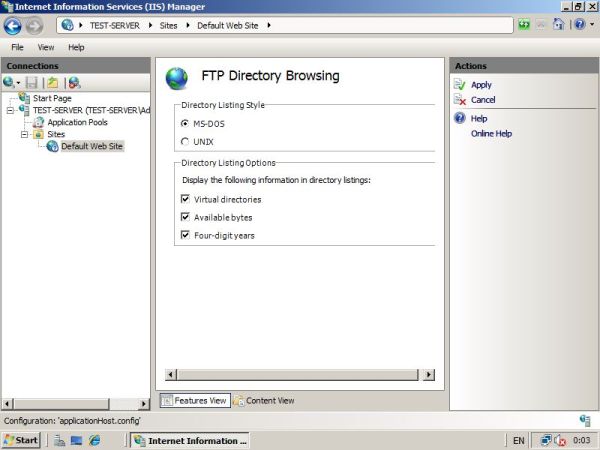Click the Up folder icon in Connections toolbar

[53, 82]
